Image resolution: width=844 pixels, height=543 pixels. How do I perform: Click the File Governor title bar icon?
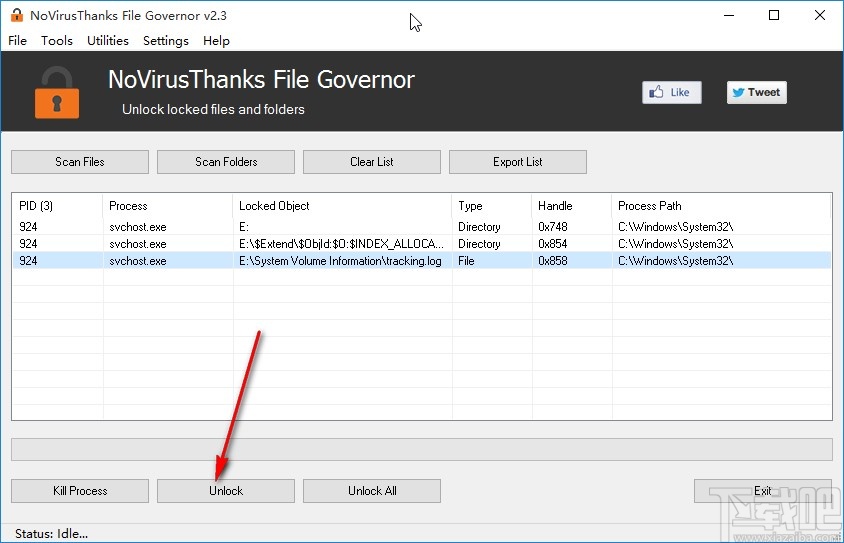click(17, 15)
